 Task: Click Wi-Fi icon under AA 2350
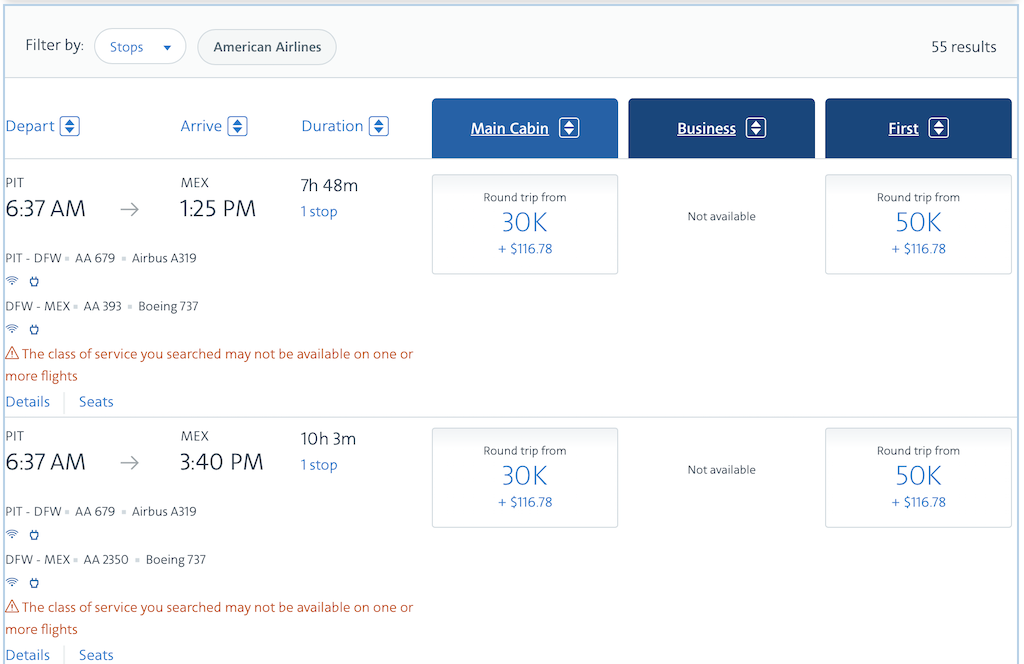[x=12, y=582]
